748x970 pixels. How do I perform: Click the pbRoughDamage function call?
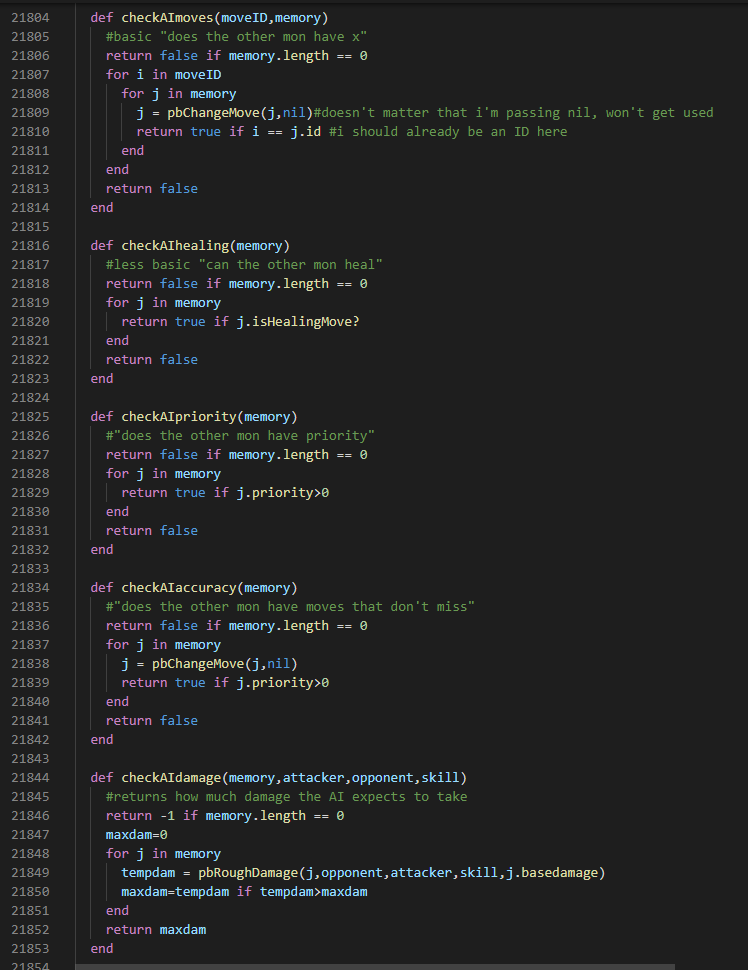pos(248,873)
